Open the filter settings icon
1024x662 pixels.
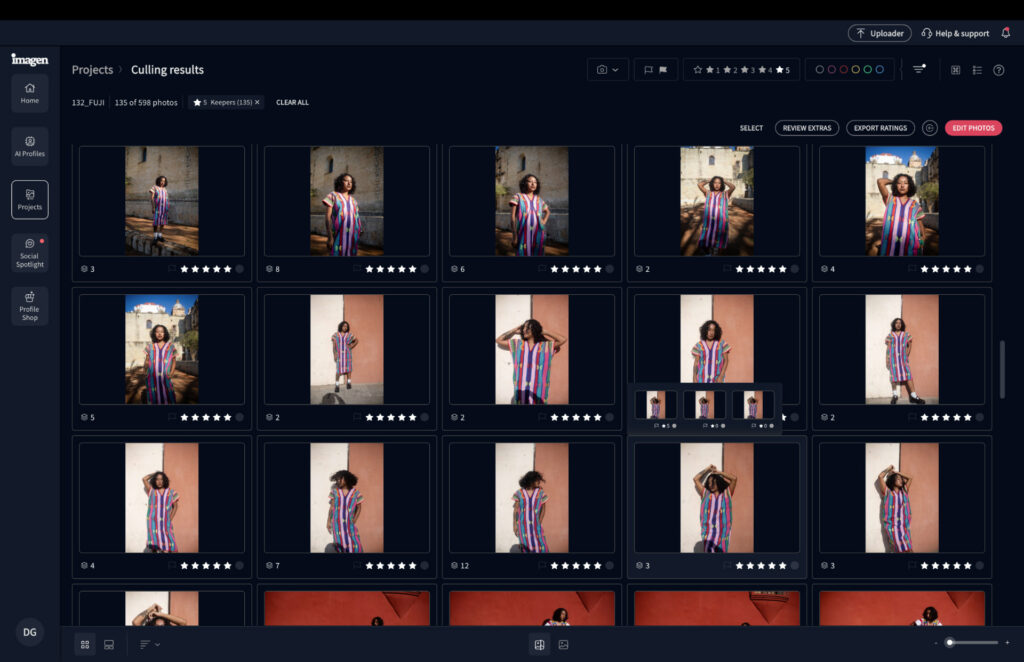tap(919, 70)
